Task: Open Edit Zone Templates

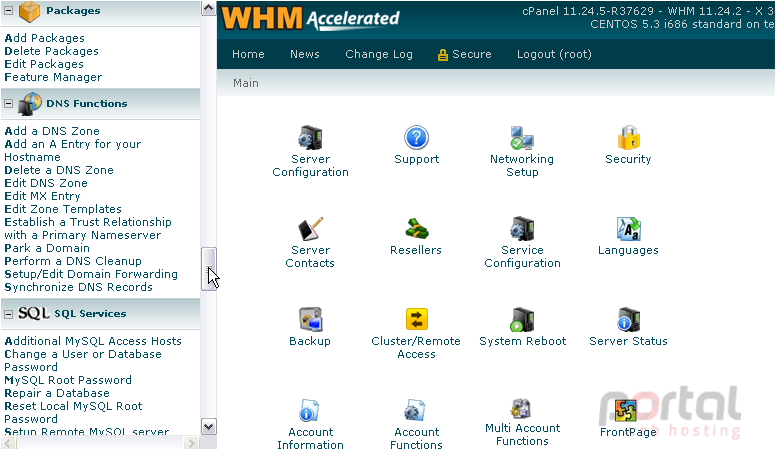Action: pyautogui.click(x=63, y=209)
